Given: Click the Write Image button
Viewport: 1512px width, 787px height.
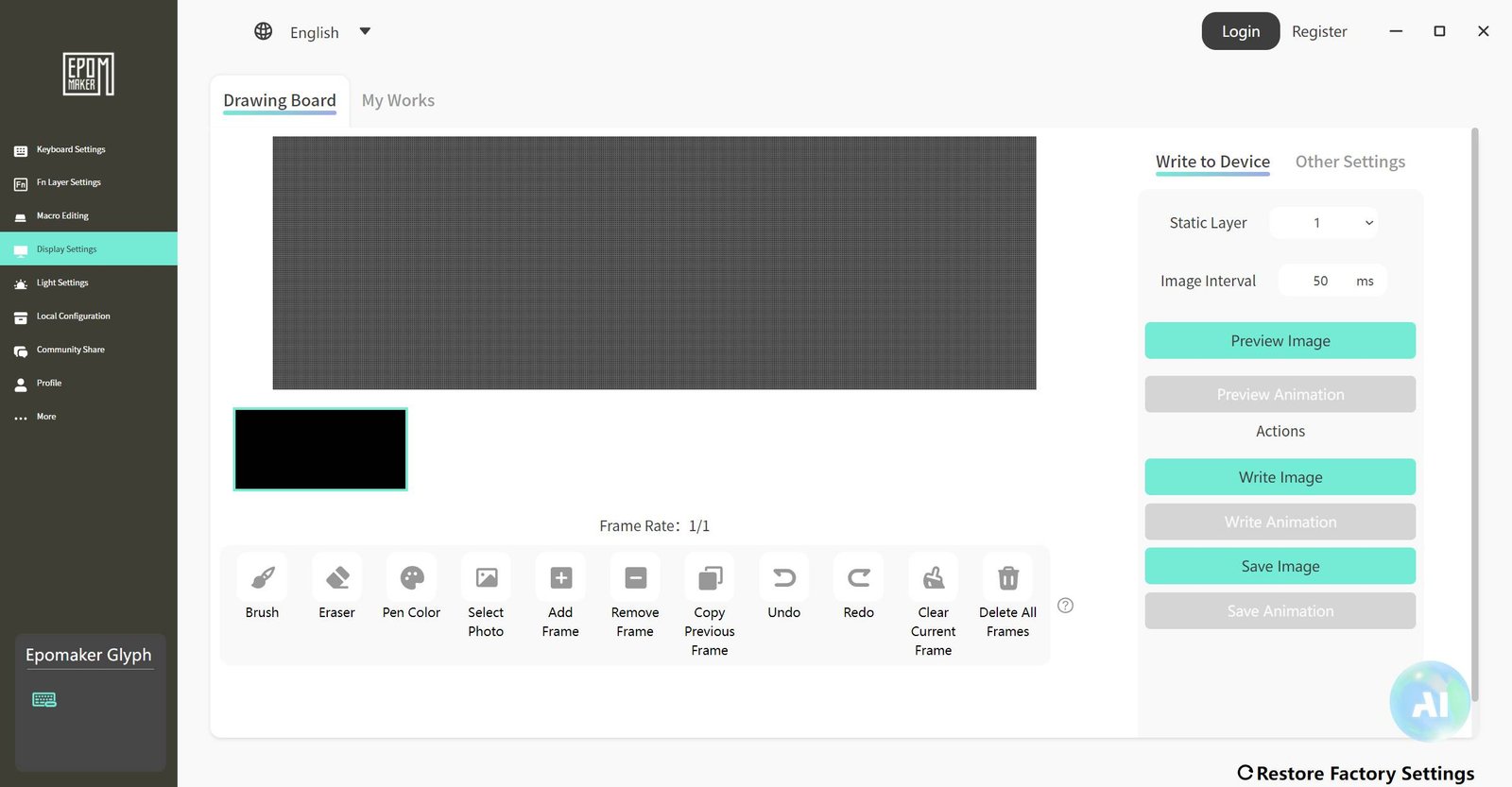Looking at the screenshot, I should pos(1280,477).
